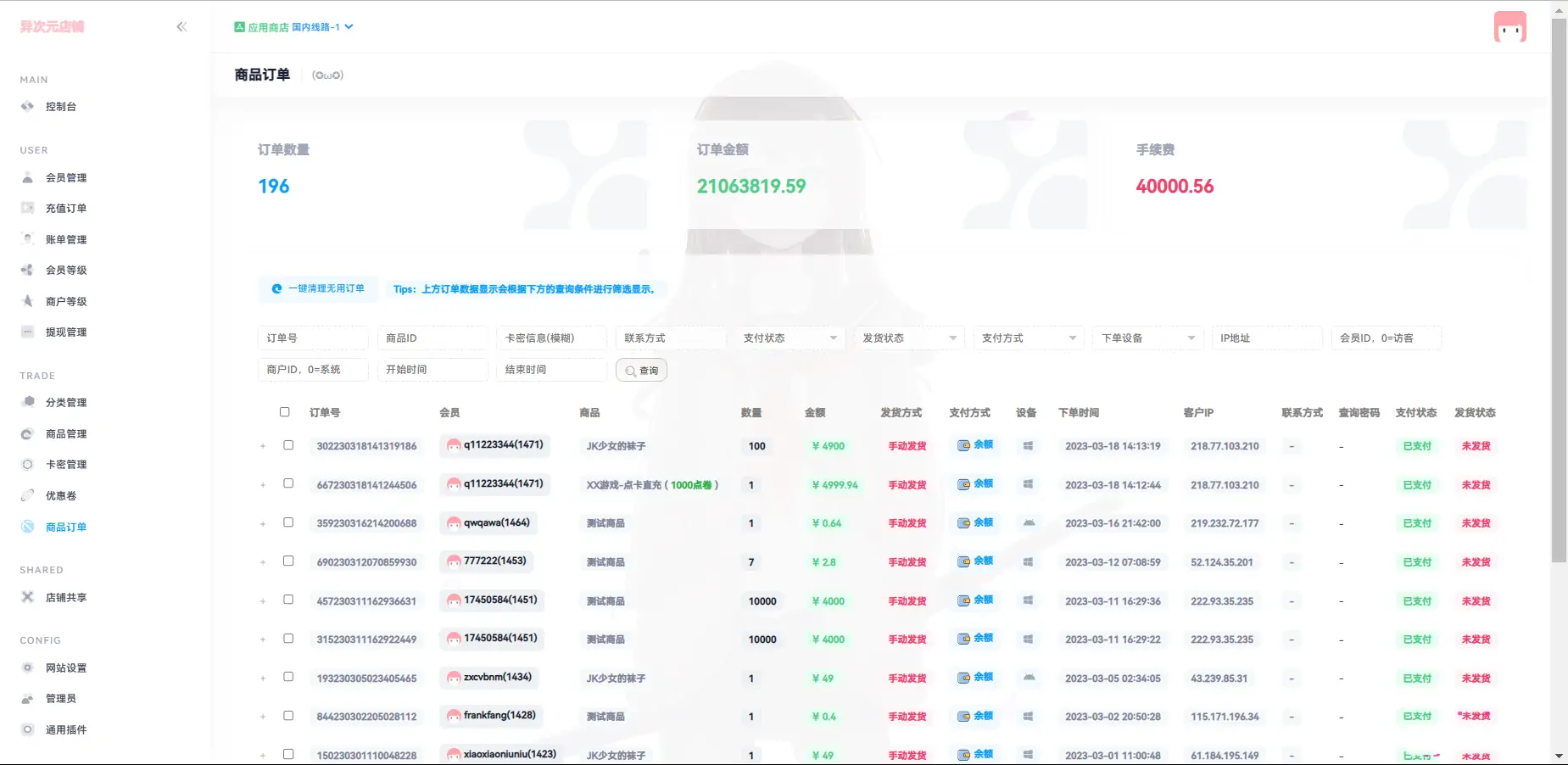1568x765 pixels.
Task: Expand row details for order 844230302205028112
Action: coord(263,718)
